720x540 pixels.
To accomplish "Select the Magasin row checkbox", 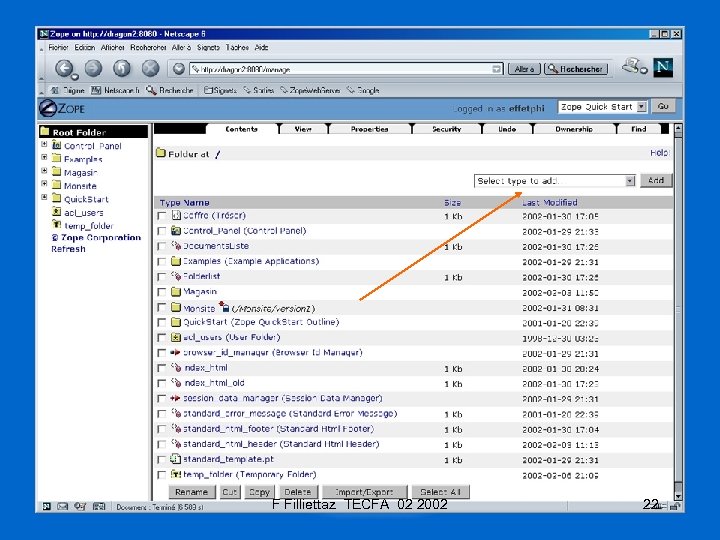I will (x=162, y=292).
